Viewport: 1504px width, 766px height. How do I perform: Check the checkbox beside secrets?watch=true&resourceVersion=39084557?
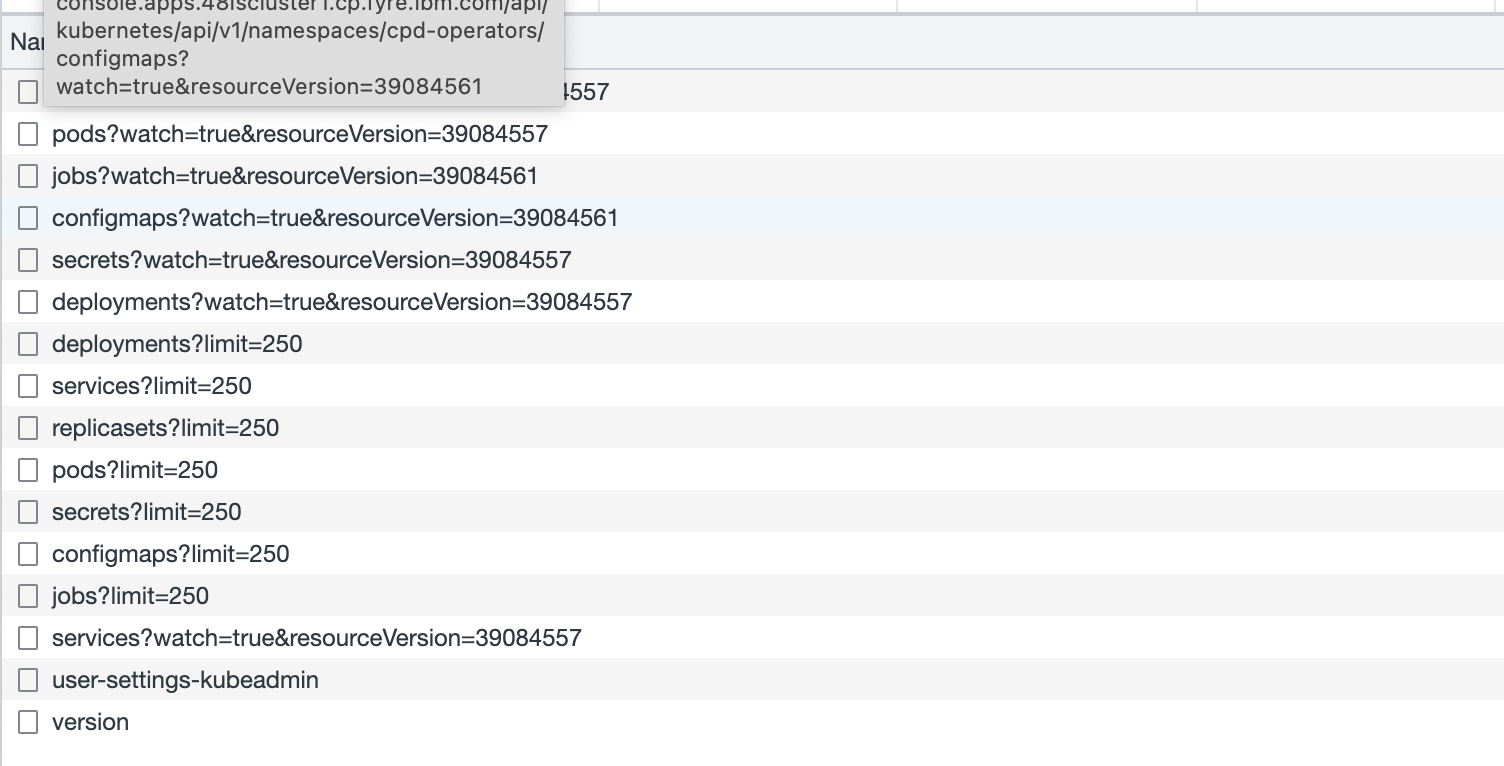point(27,259)
